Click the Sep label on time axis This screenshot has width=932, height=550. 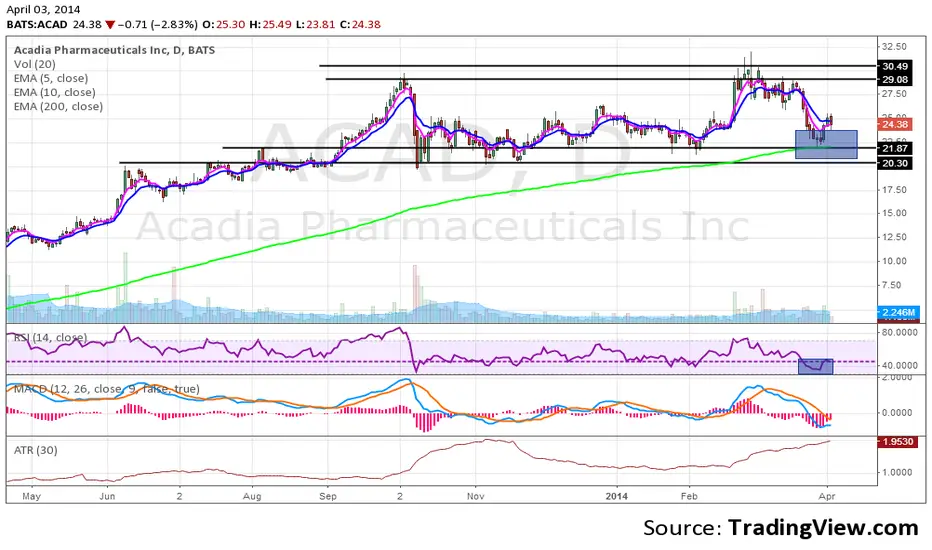coord(328,496)
